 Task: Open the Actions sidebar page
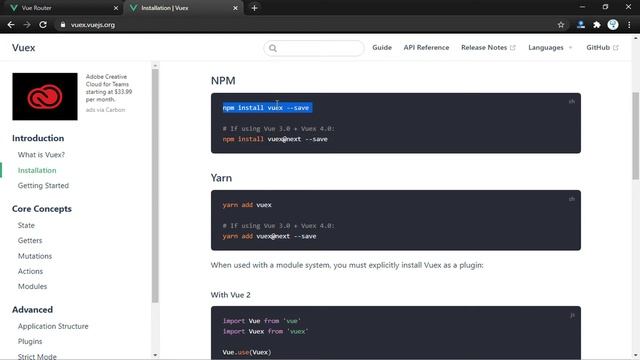tap(30, 271)
